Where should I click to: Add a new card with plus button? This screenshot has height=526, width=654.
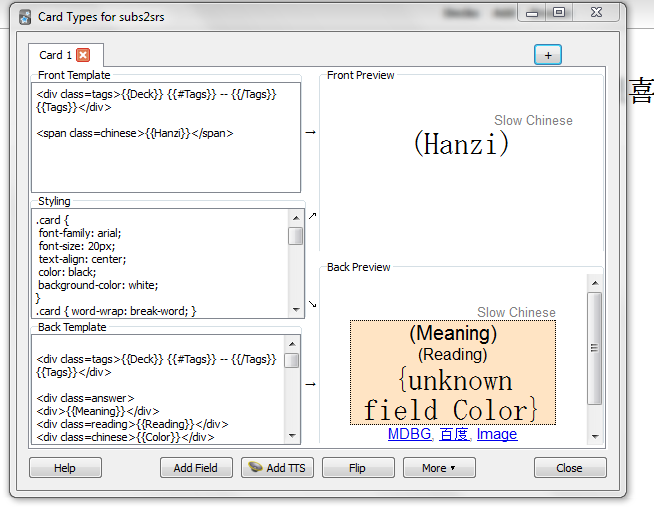click(547, 55)
